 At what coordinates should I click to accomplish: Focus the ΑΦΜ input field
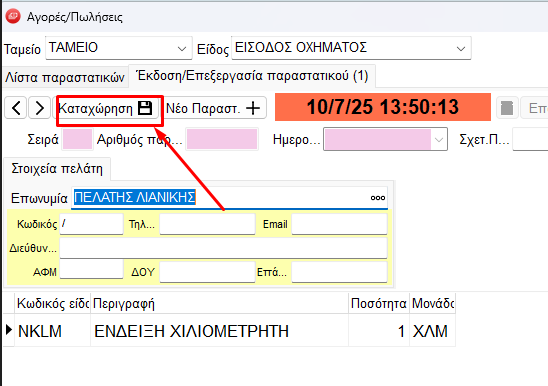[x=92, y=270]
